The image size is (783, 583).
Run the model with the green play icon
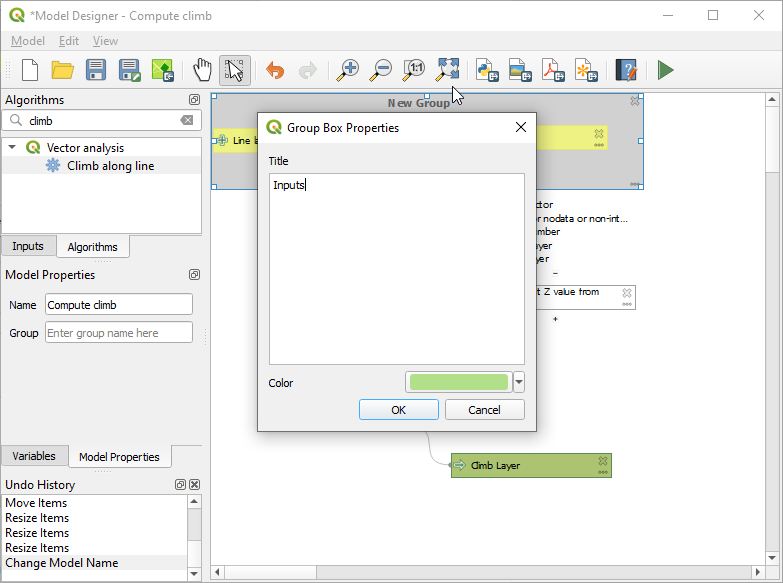point(665,70)
